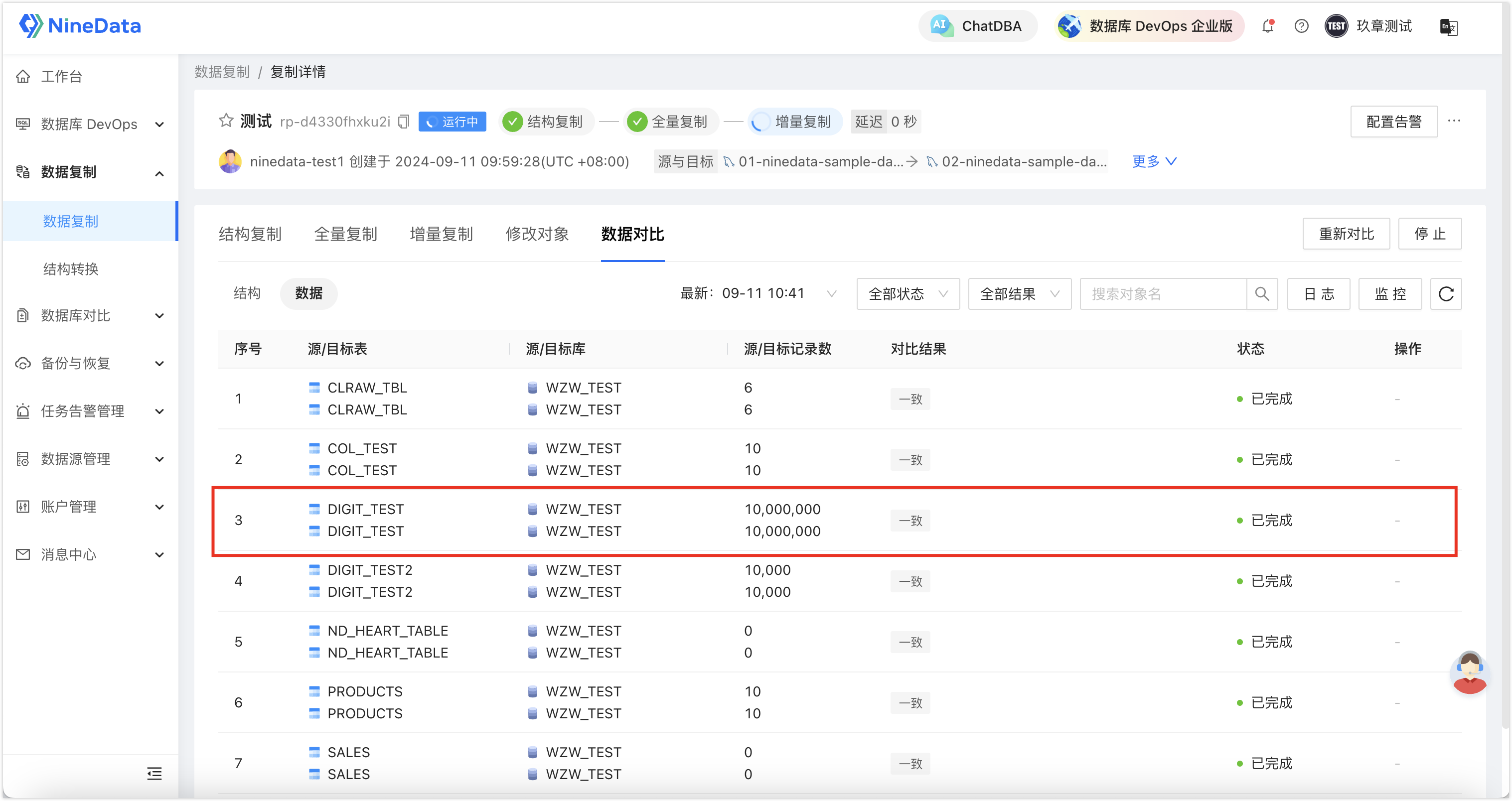The width and height of the screenshot is (1512, 801).
Task: Copy the task ID rp-d4330fhxku2i
Action: 403,122
